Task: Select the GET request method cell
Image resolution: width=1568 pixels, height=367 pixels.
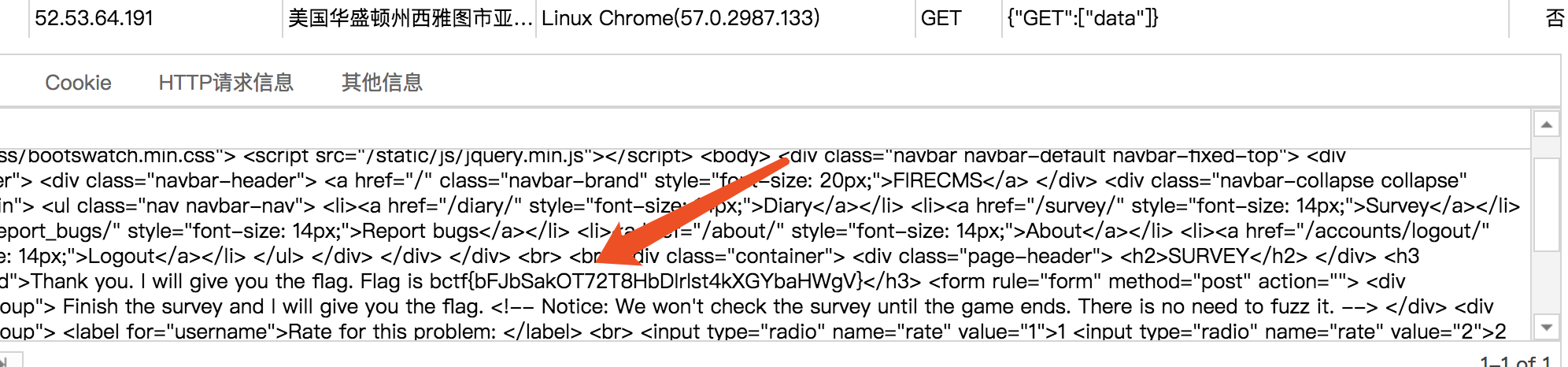Action: pos(941,18)
